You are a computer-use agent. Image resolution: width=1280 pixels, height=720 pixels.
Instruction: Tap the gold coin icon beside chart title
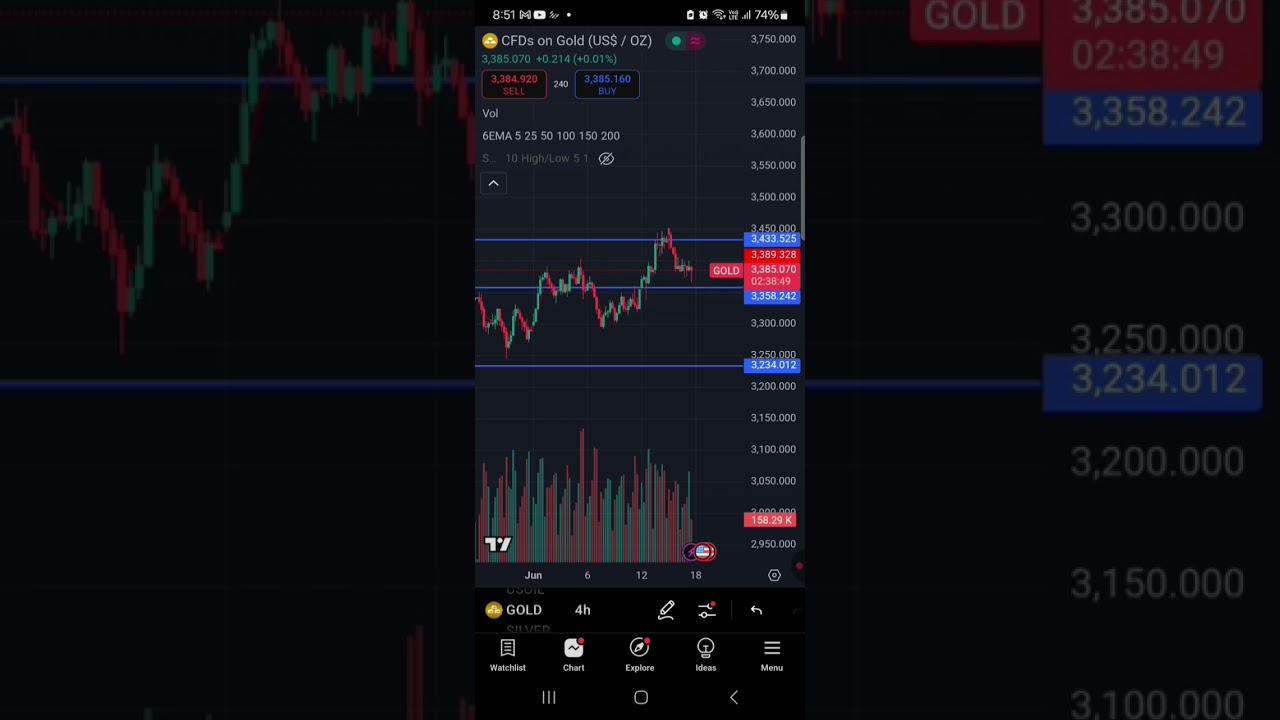490,41
